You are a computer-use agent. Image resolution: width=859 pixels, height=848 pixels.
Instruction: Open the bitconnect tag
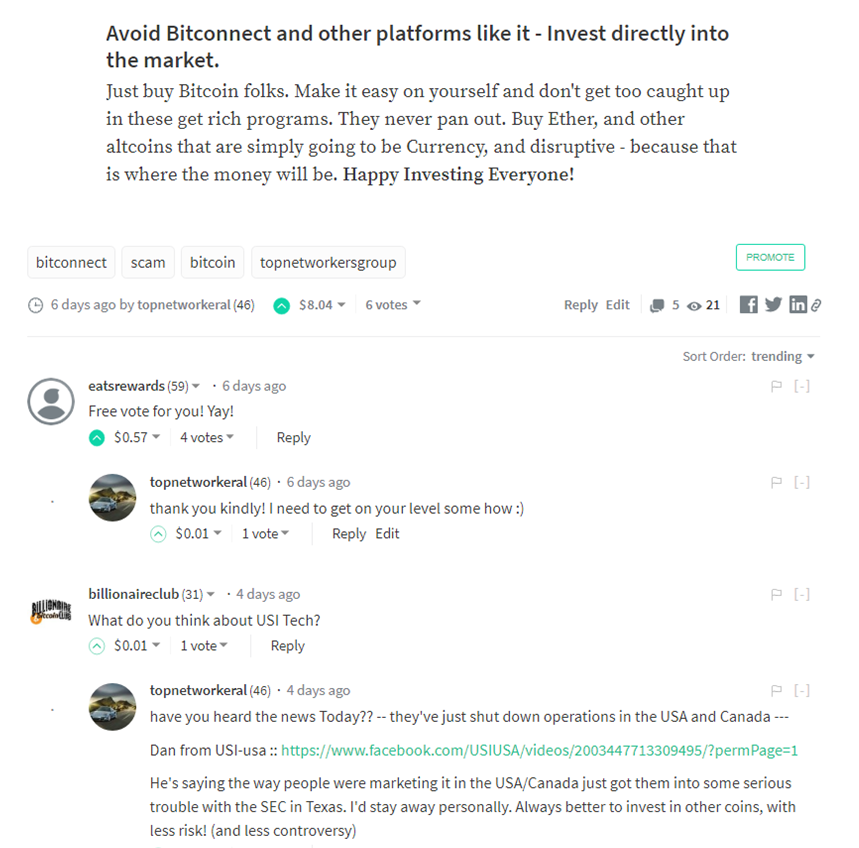71,262
